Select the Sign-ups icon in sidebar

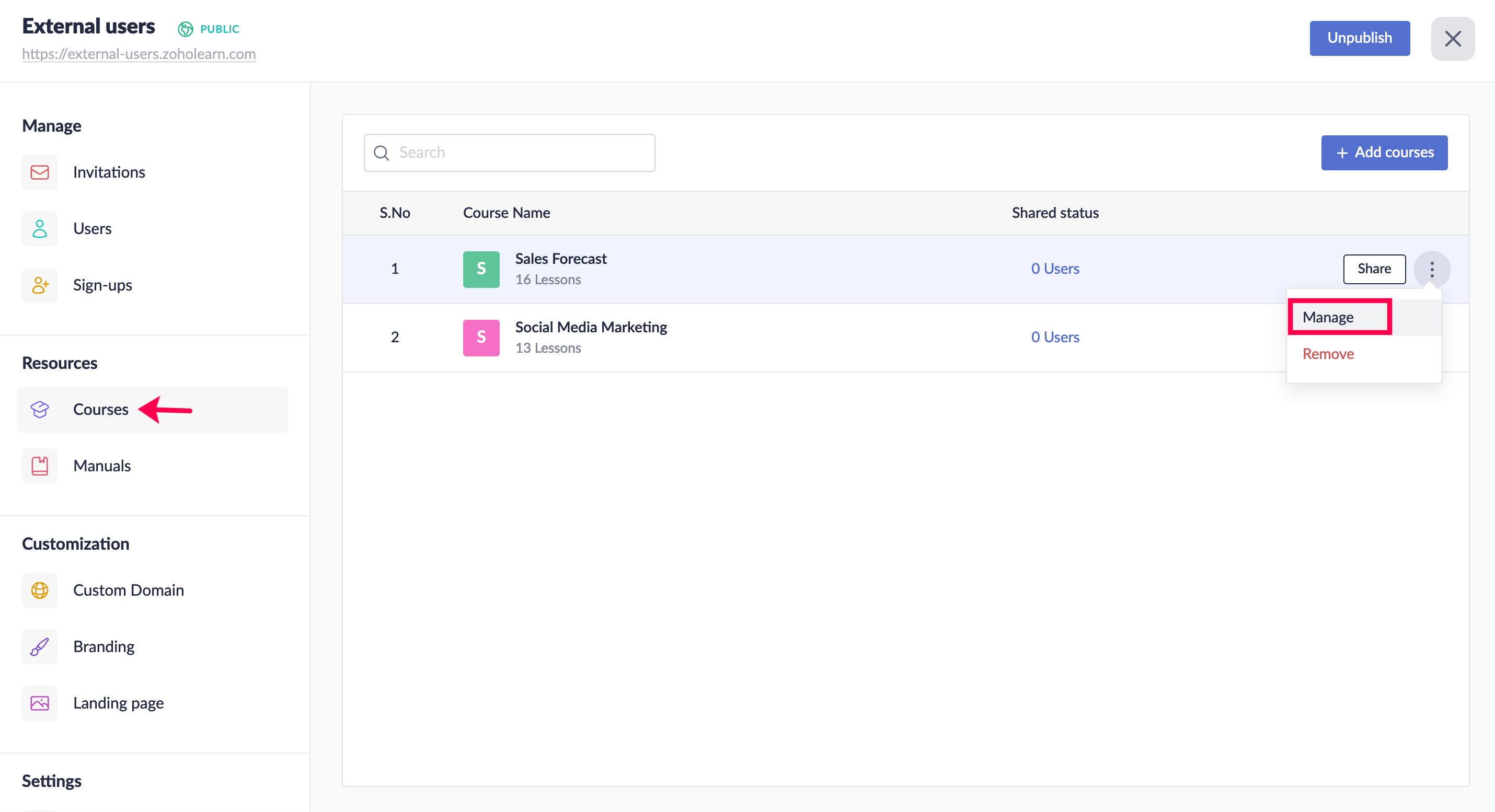(39, 285)
